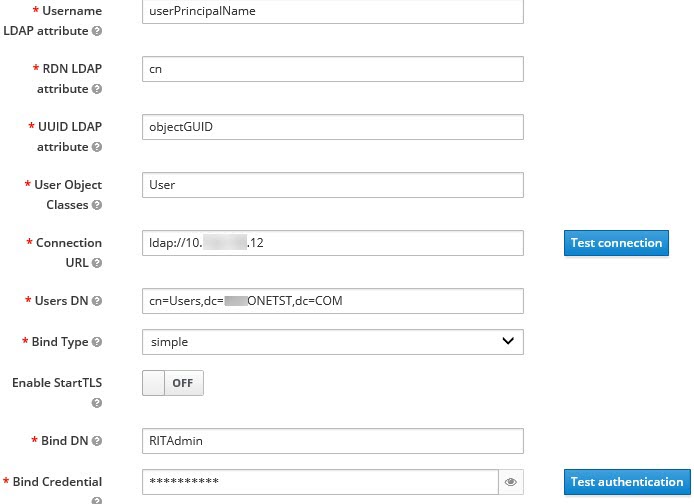Image resolution: width=694 pixels, height=504 pixels.
Task: Click help icon beside Users DN
Action: pos(96,301)
